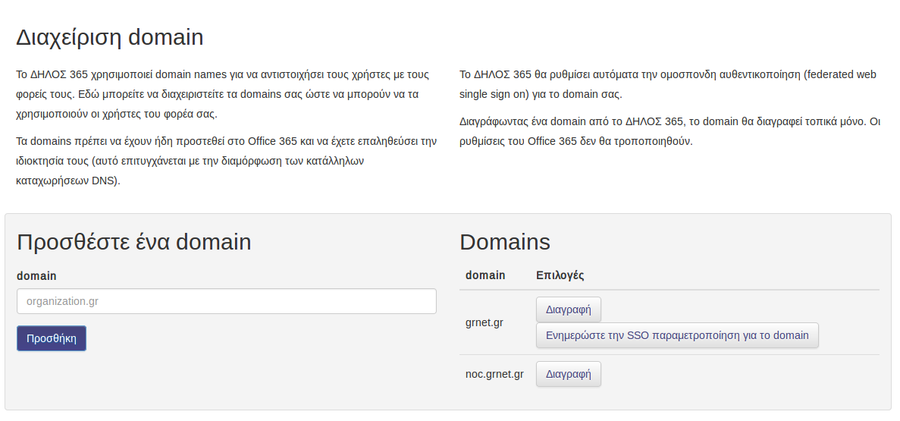This screenshot has height=421, width=900.
Task: Click the domain label above the input
Action: pyautogui.click(x=37, y=276)
